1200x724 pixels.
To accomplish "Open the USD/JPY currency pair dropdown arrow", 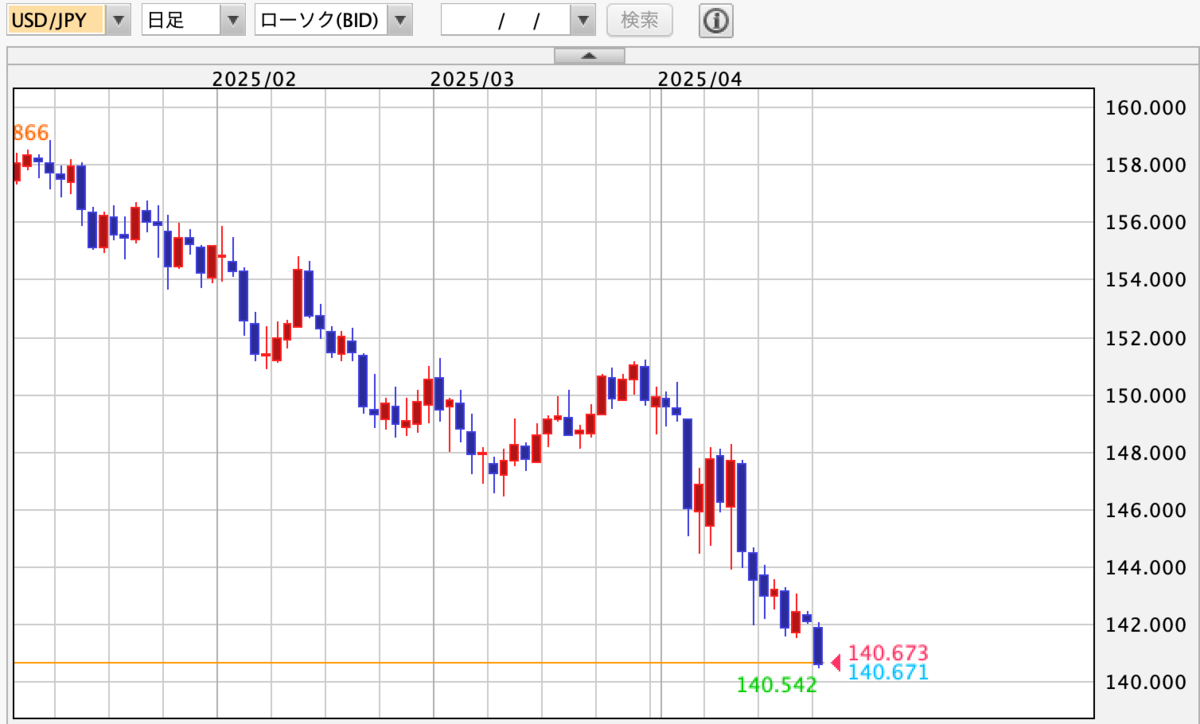I will pos(119,20).
